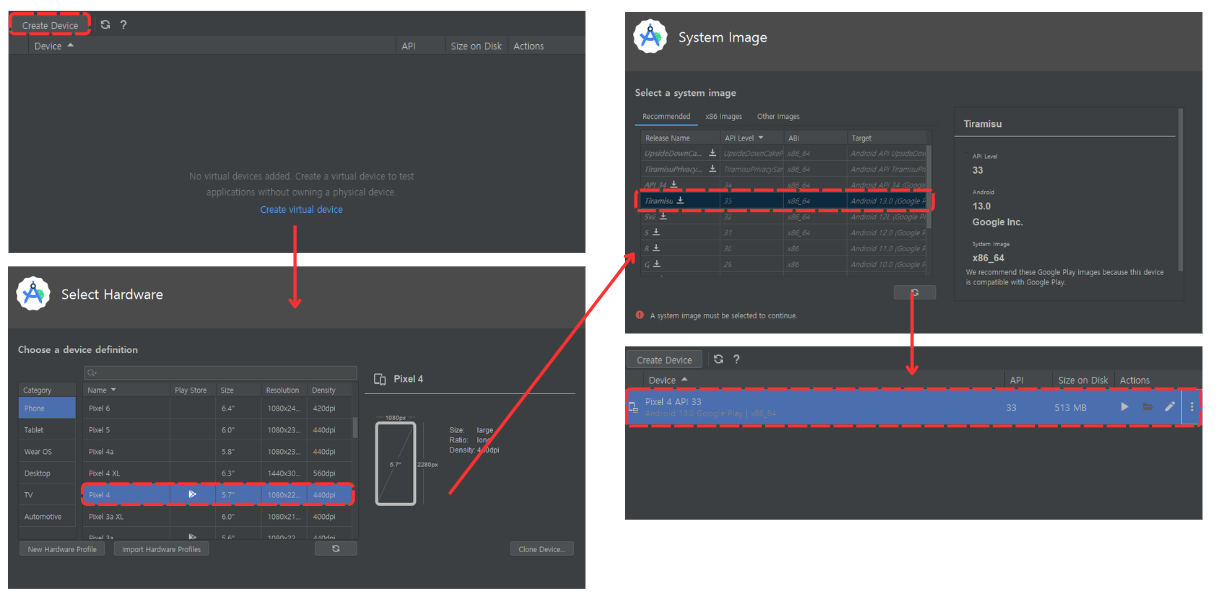Click the refresh button under the hardware device table

pos(335,549)
